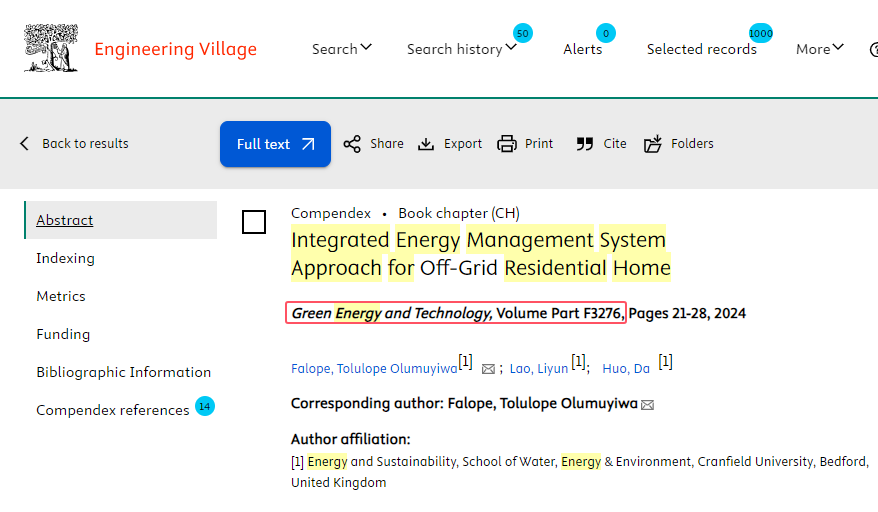Click the Full text button
878x512 pixels.
[x=275, y=144]
